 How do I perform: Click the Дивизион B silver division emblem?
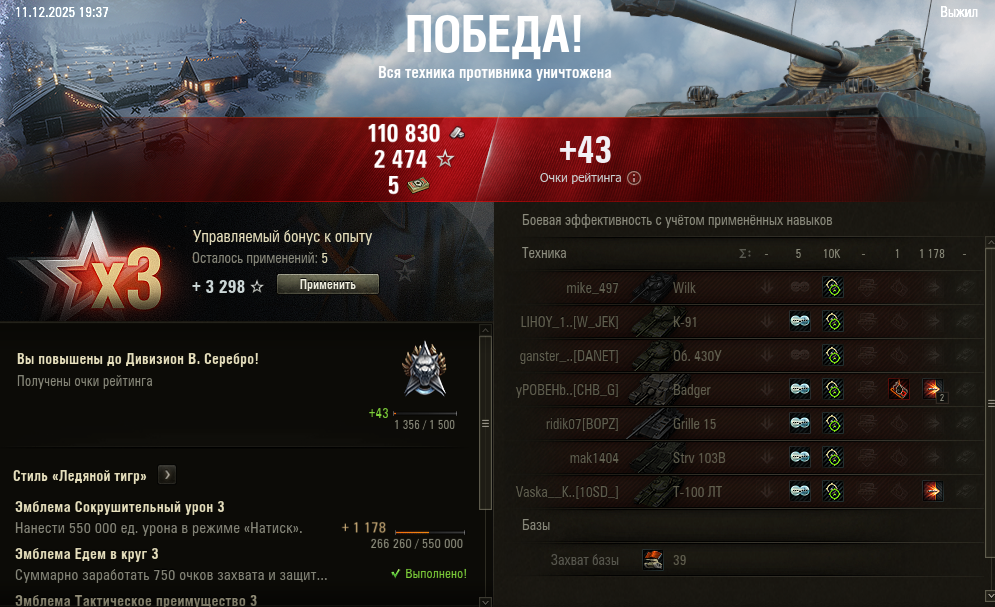coord(425,369)
